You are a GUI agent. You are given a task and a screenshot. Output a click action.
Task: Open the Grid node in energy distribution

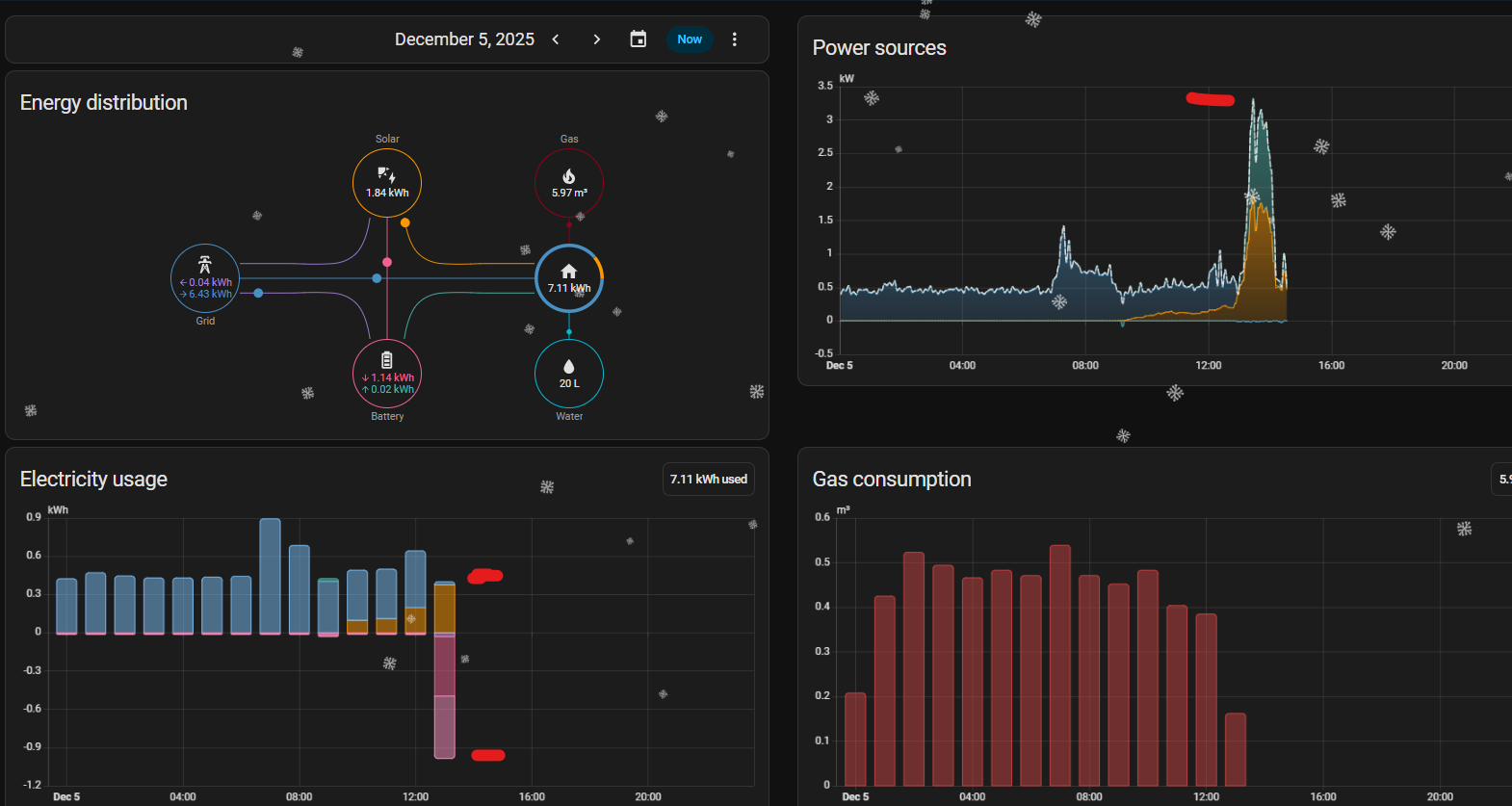pyautogui.click(x=205, y=278)
